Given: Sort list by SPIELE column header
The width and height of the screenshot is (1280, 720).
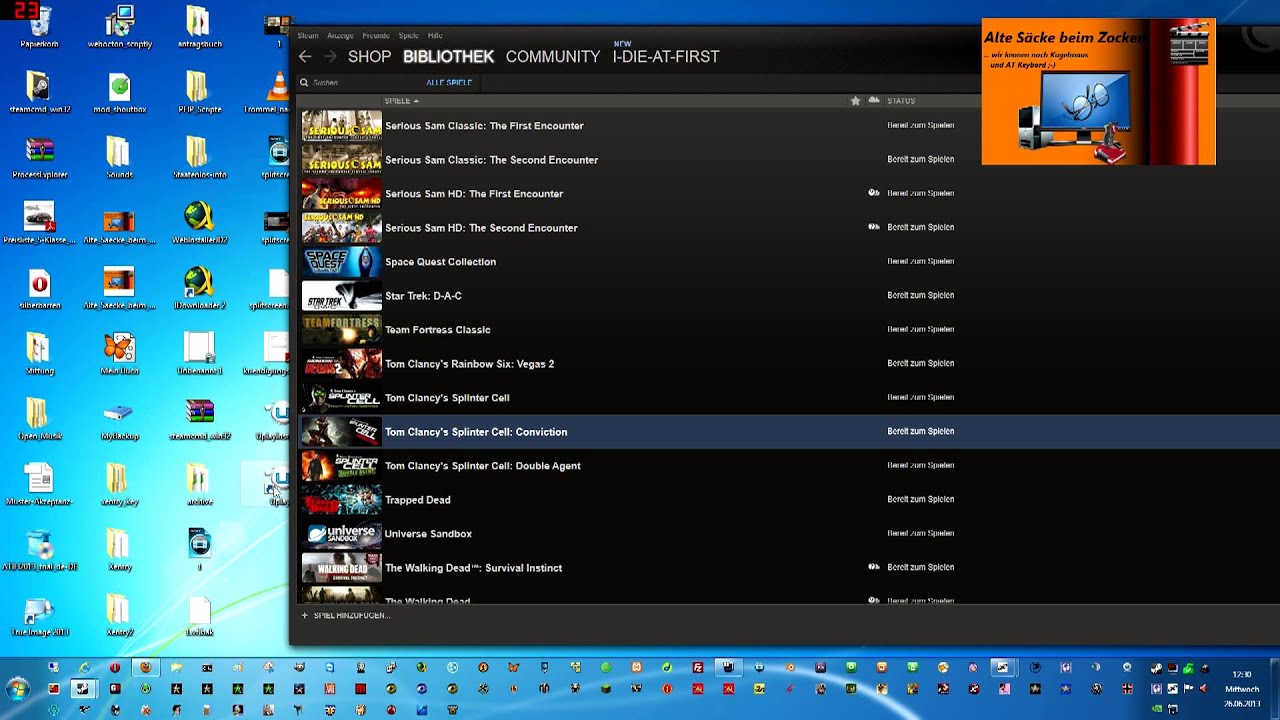Looking at the screenshot, I should pos(401,101).
